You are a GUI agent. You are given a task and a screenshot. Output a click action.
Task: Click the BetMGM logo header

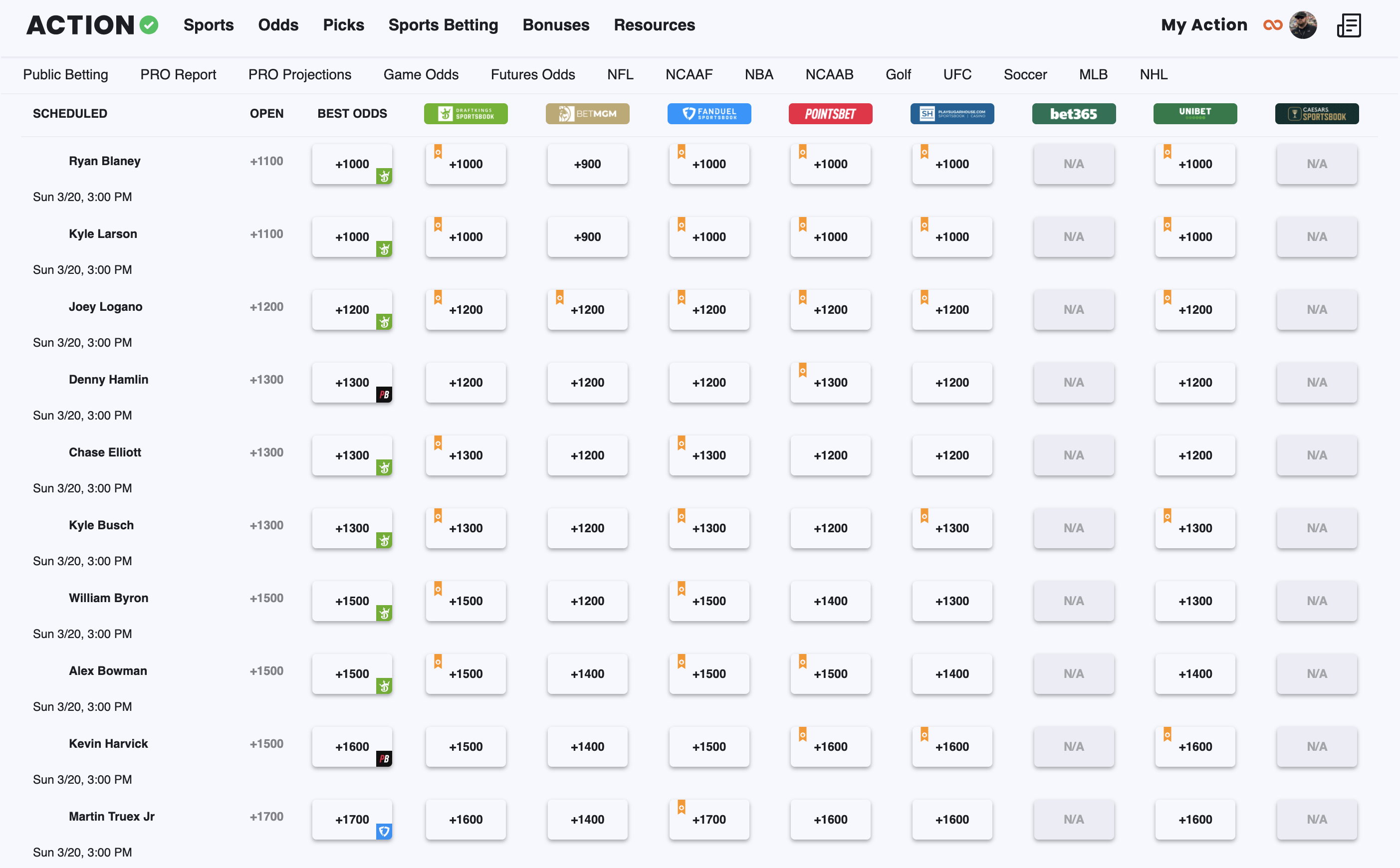click(x=587, y=114)
